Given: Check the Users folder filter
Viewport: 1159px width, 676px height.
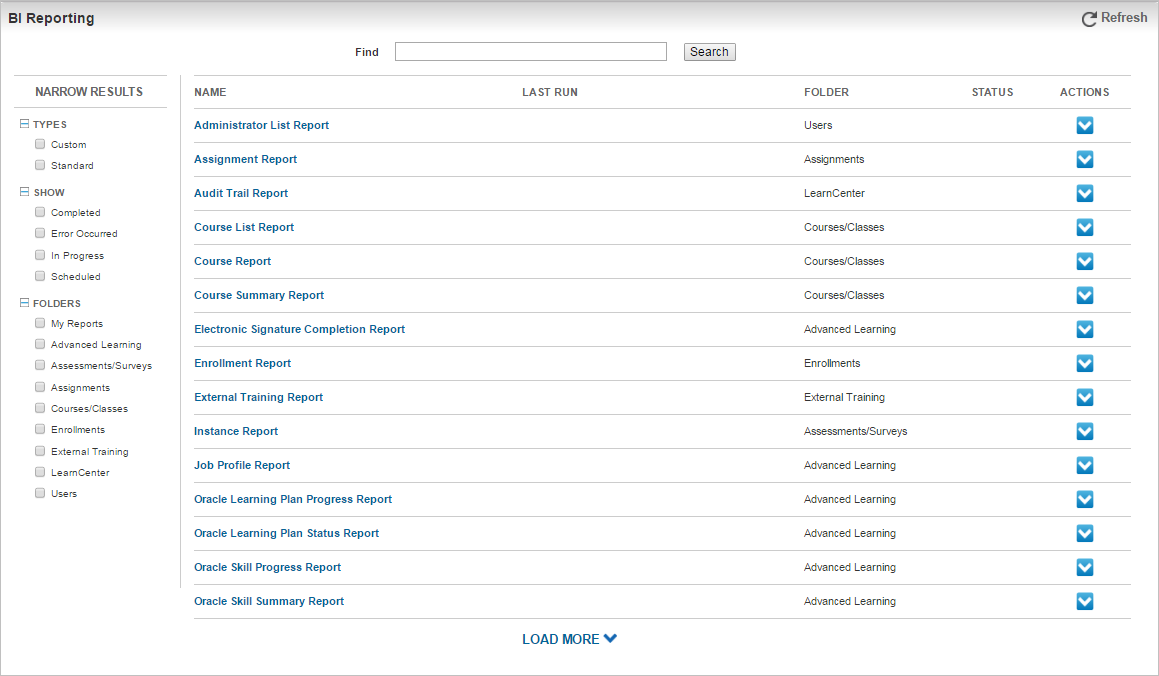Looking at the screenshot, I should (x=40, y=493).
